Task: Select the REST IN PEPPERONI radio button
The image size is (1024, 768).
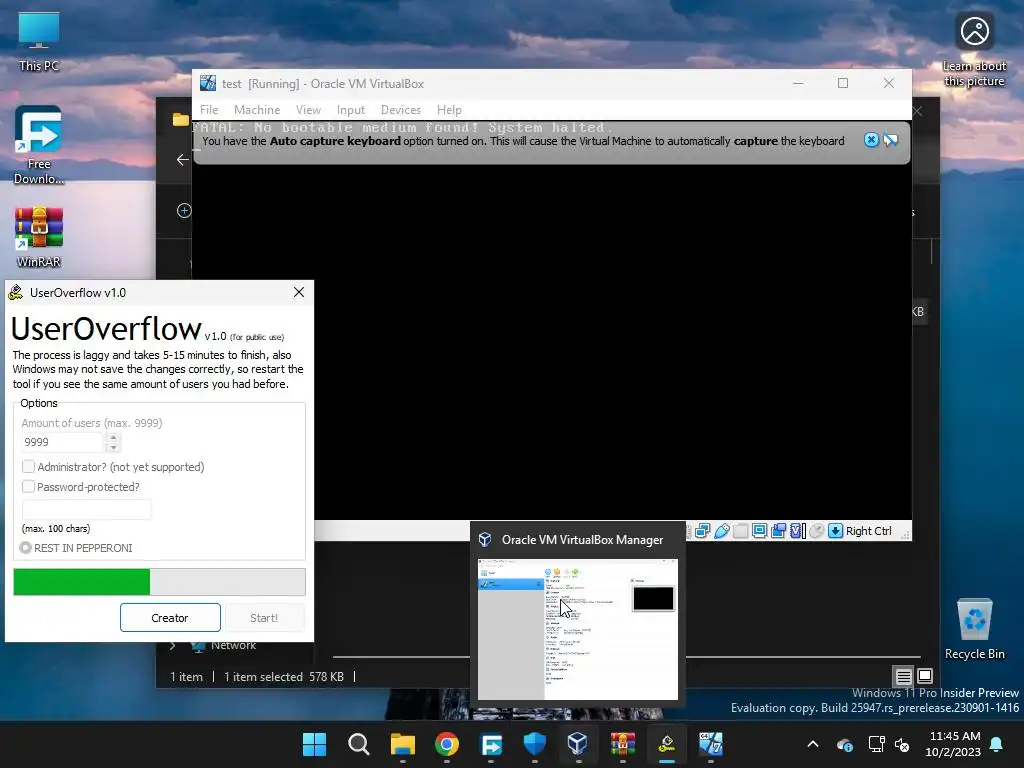Action: click(25, 548)
